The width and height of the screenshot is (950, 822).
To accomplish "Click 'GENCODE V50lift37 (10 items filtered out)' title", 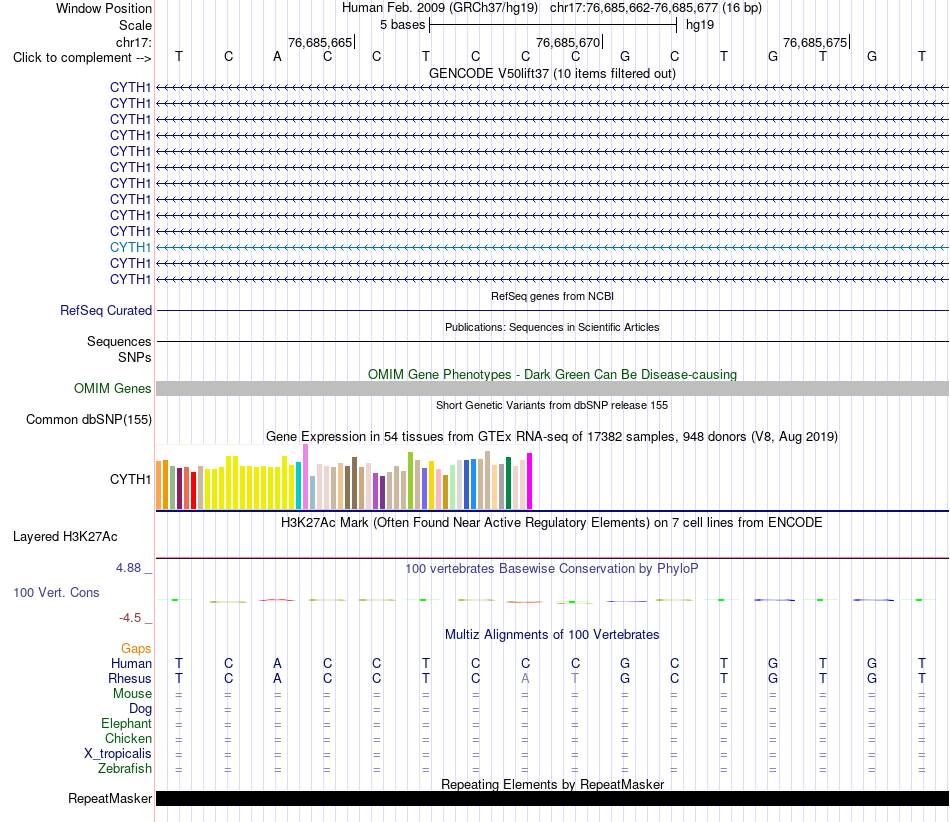I will tap(552, 73).
